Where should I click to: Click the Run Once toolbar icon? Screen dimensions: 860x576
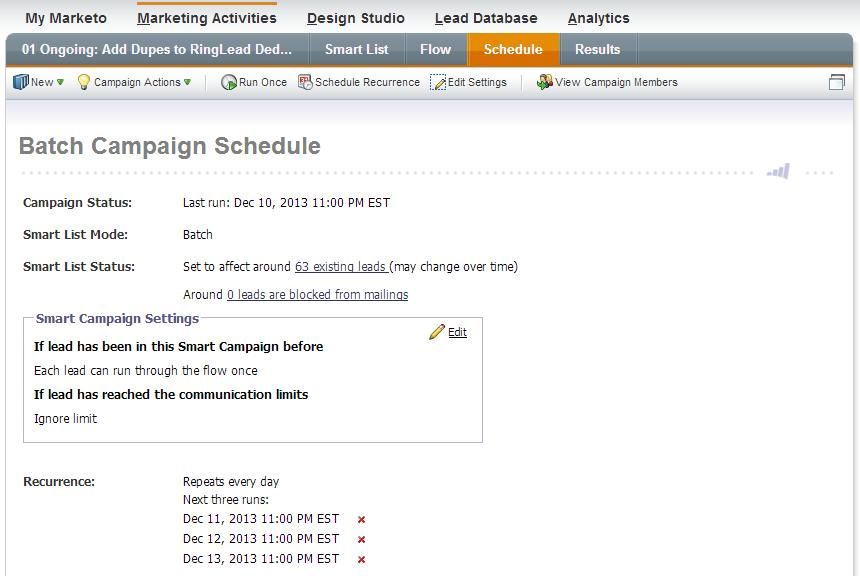(229, 83)
